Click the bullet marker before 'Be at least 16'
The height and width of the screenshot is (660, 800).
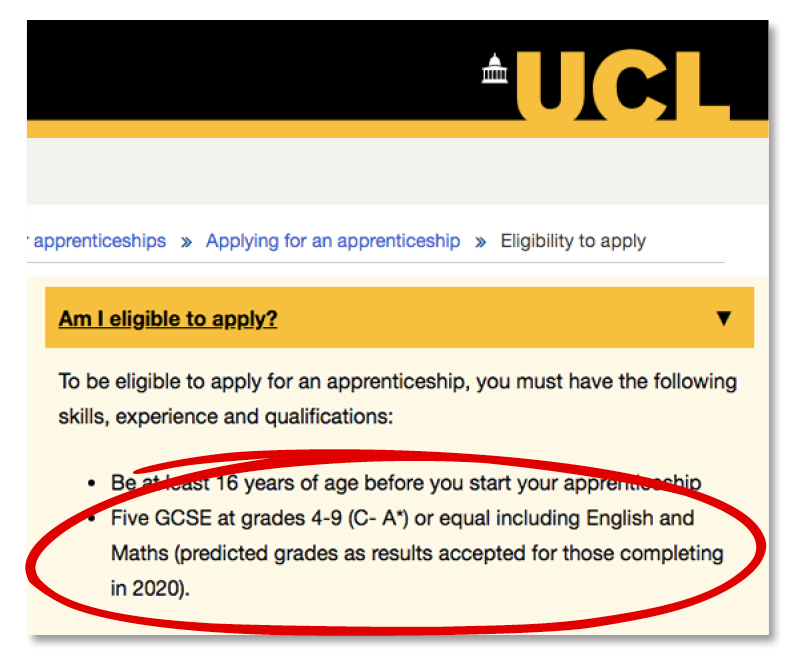tap(92, 484)
